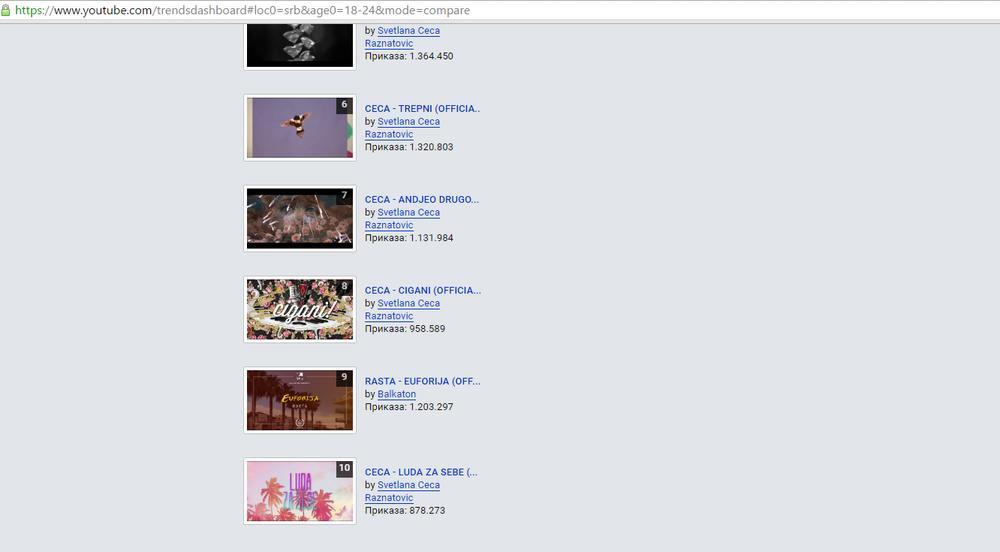This screenshot has width=1000, height=552.
Task: Click the rank badge number 10
Action: (344, 468)
